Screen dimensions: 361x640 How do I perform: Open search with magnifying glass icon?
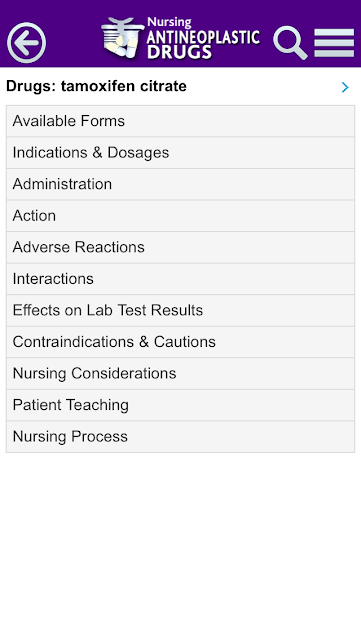coord(290,42)
